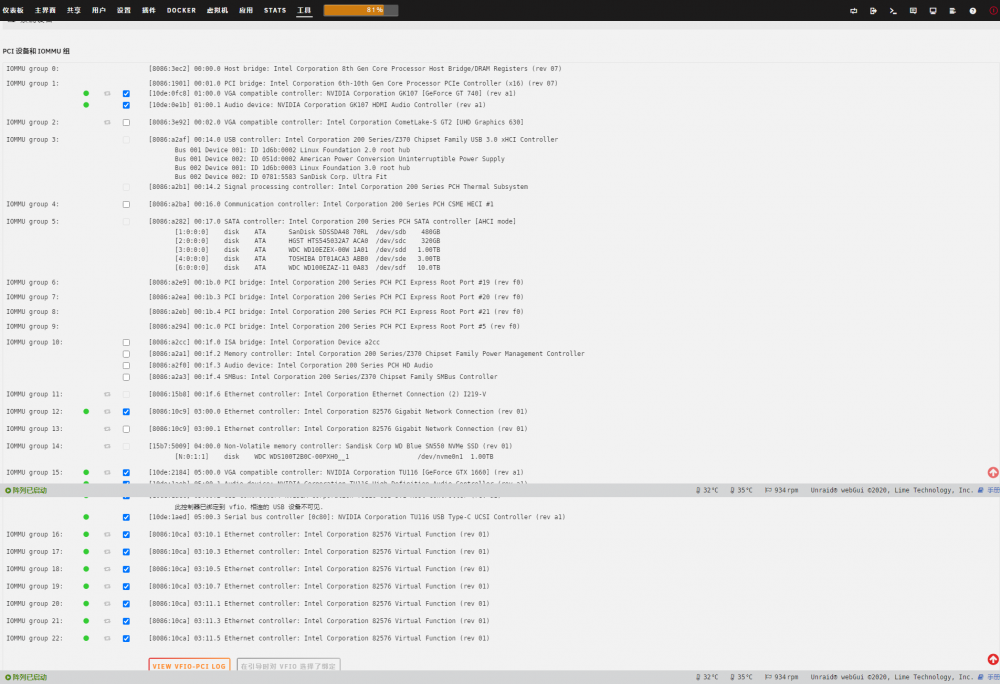Click the green dot for IOMMU group 12
Image resolution: width=1000 pixels, height=684 pixels.
click(86, 412)
